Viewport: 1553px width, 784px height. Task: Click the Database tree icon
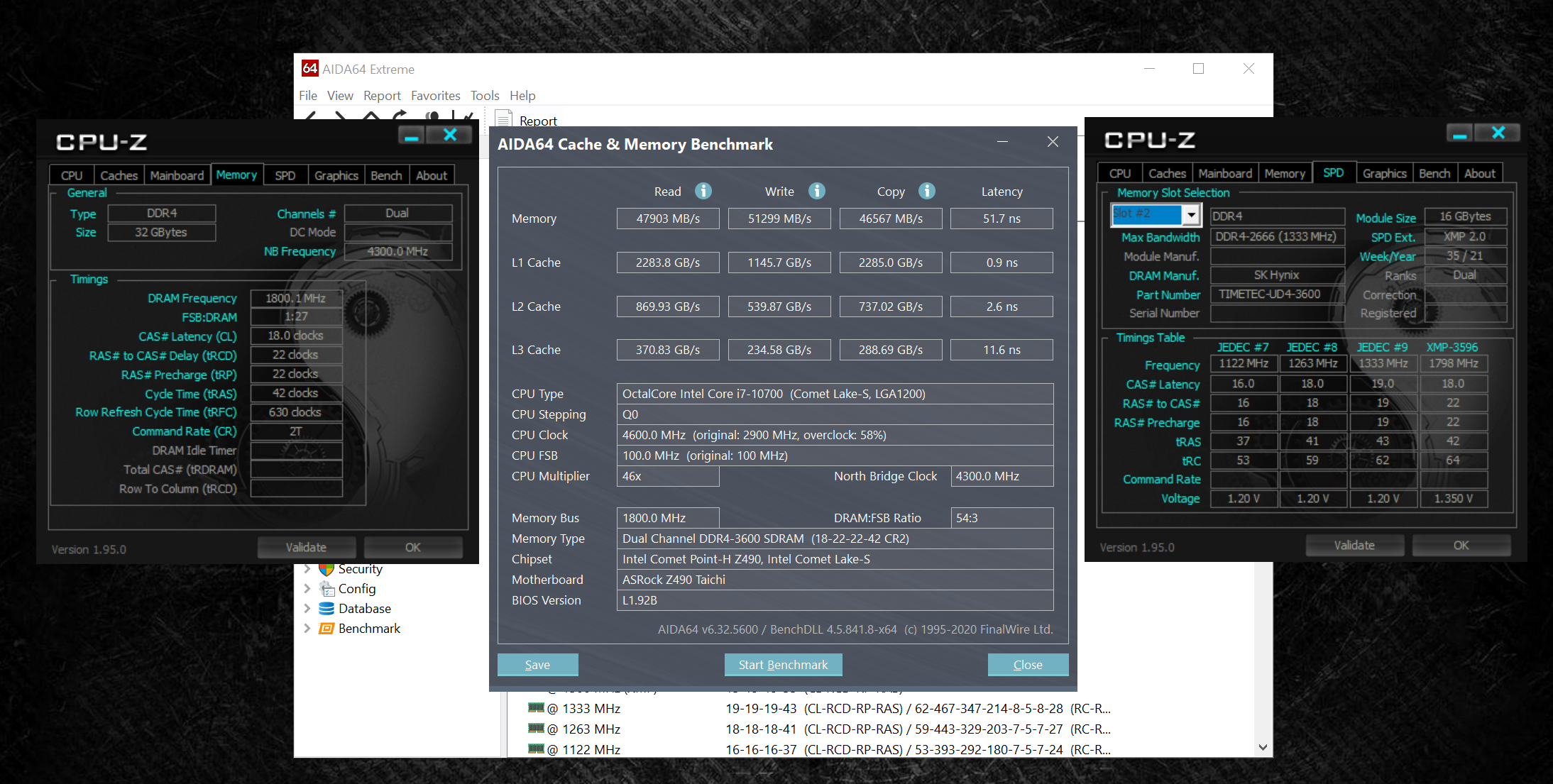tap(326, 609)
